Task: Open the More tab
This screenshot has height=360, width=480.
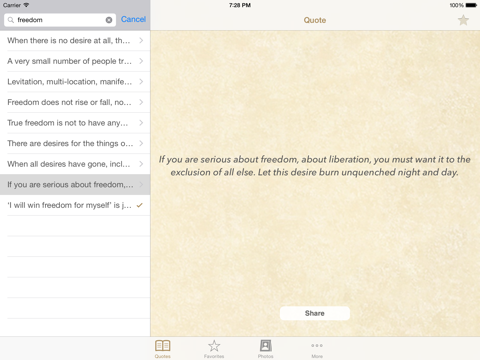Action: point(317,349)
